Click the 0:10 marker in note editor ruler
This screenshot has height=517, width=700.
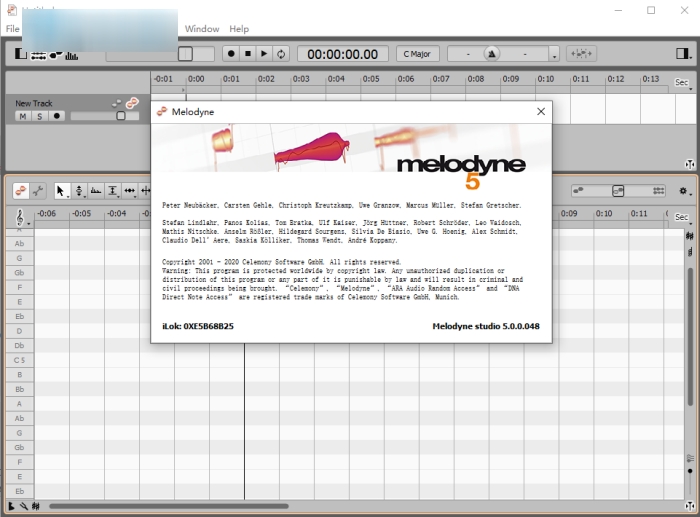(604, 213)
